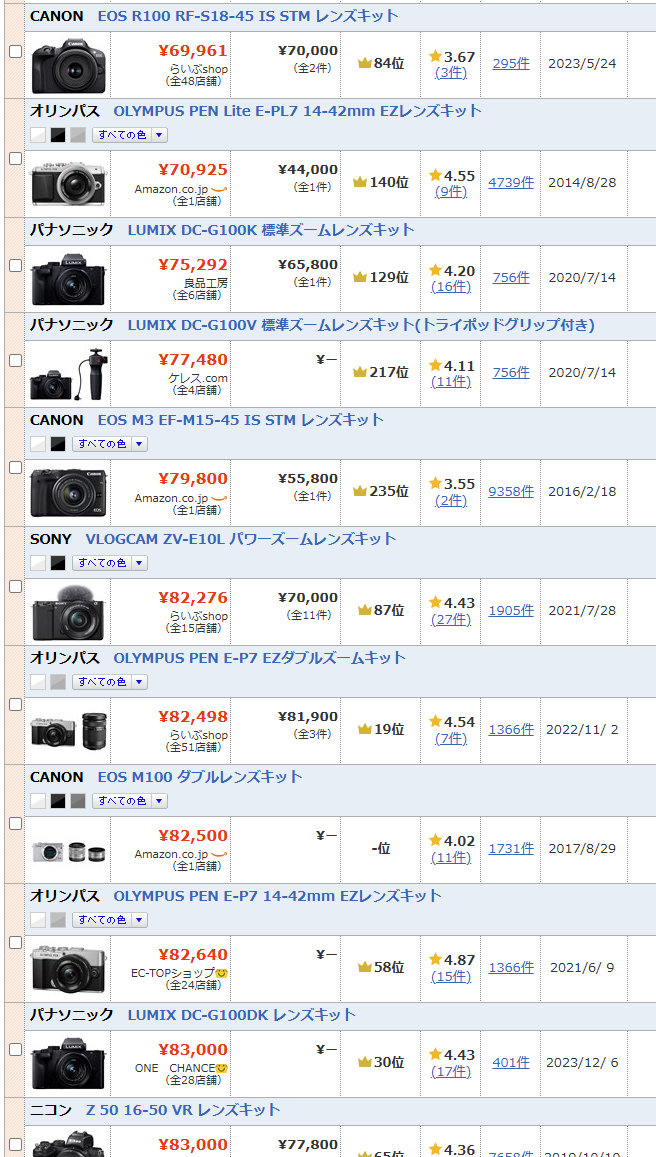The image size is (656, 1157).
Task: Click the CANON EOS R100 camera thumbnail
Action: point(68,65)
